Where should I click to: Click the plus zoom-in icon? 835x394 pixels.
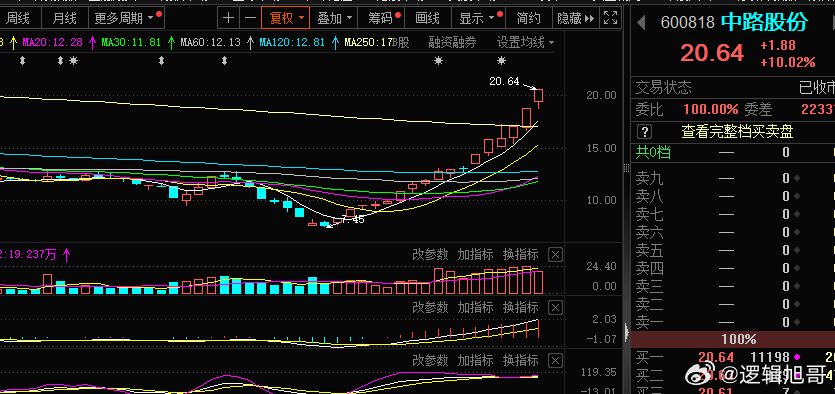[x=228, y=19]
